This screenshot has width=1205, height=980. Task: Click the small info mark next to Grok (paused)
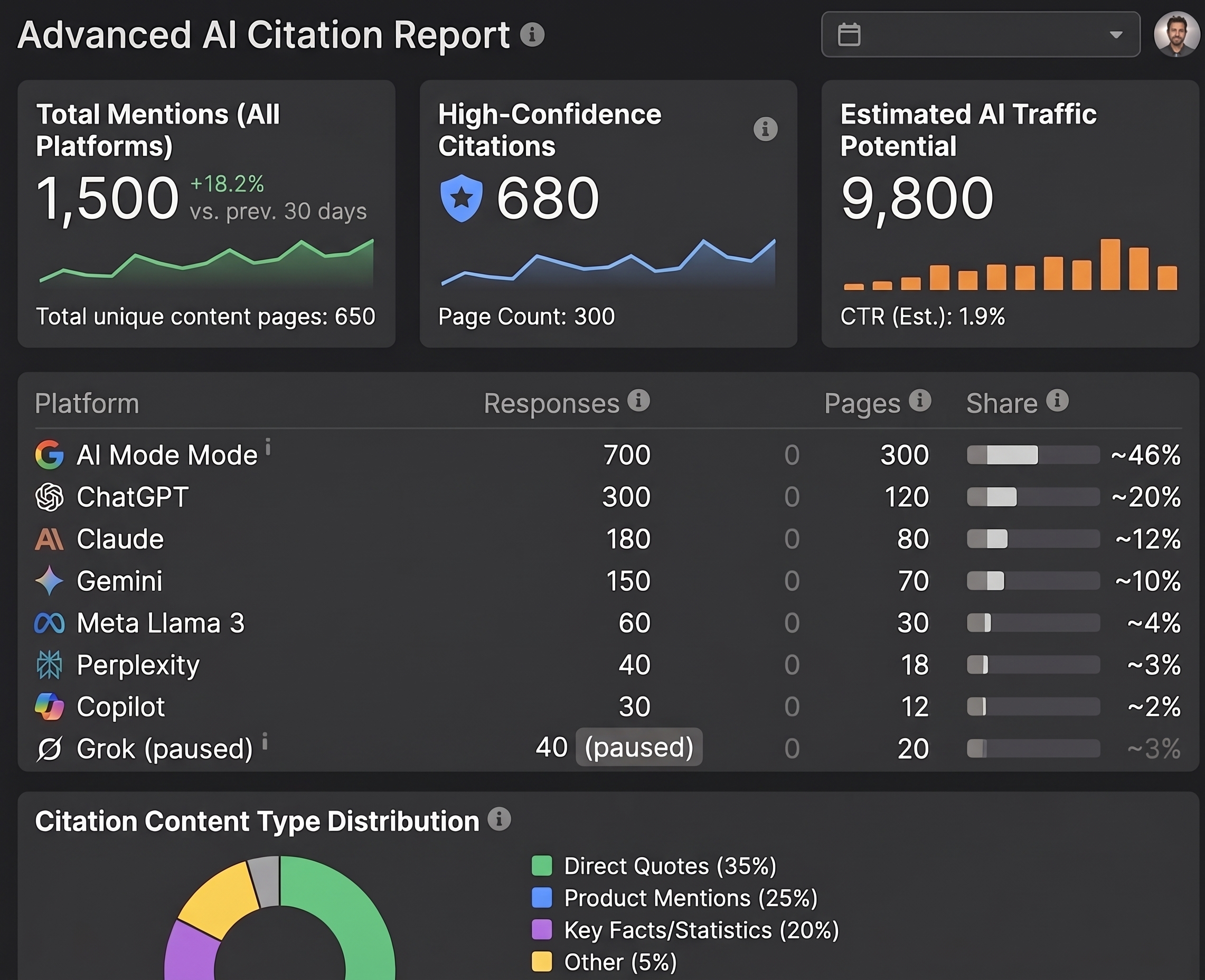coord(265,740)
